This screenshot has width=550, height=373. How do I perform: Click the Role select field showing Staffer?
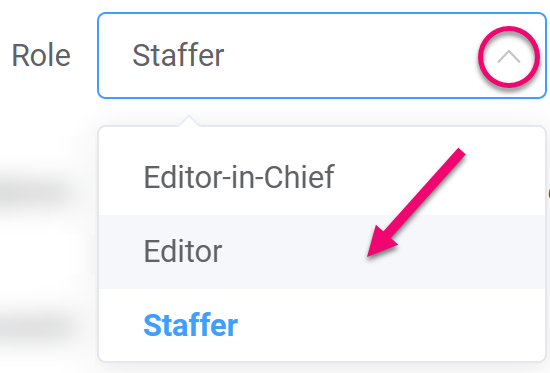pyautogui.click(x=322, y=55)
